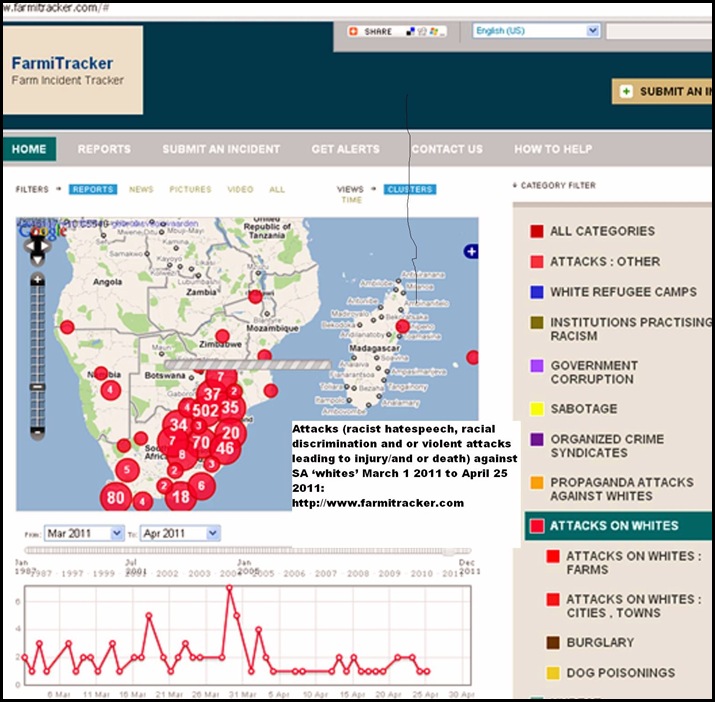Viewport: 715px width, 702px height.
Task: Click the map pan-down arrow
Action: (37, 260)
